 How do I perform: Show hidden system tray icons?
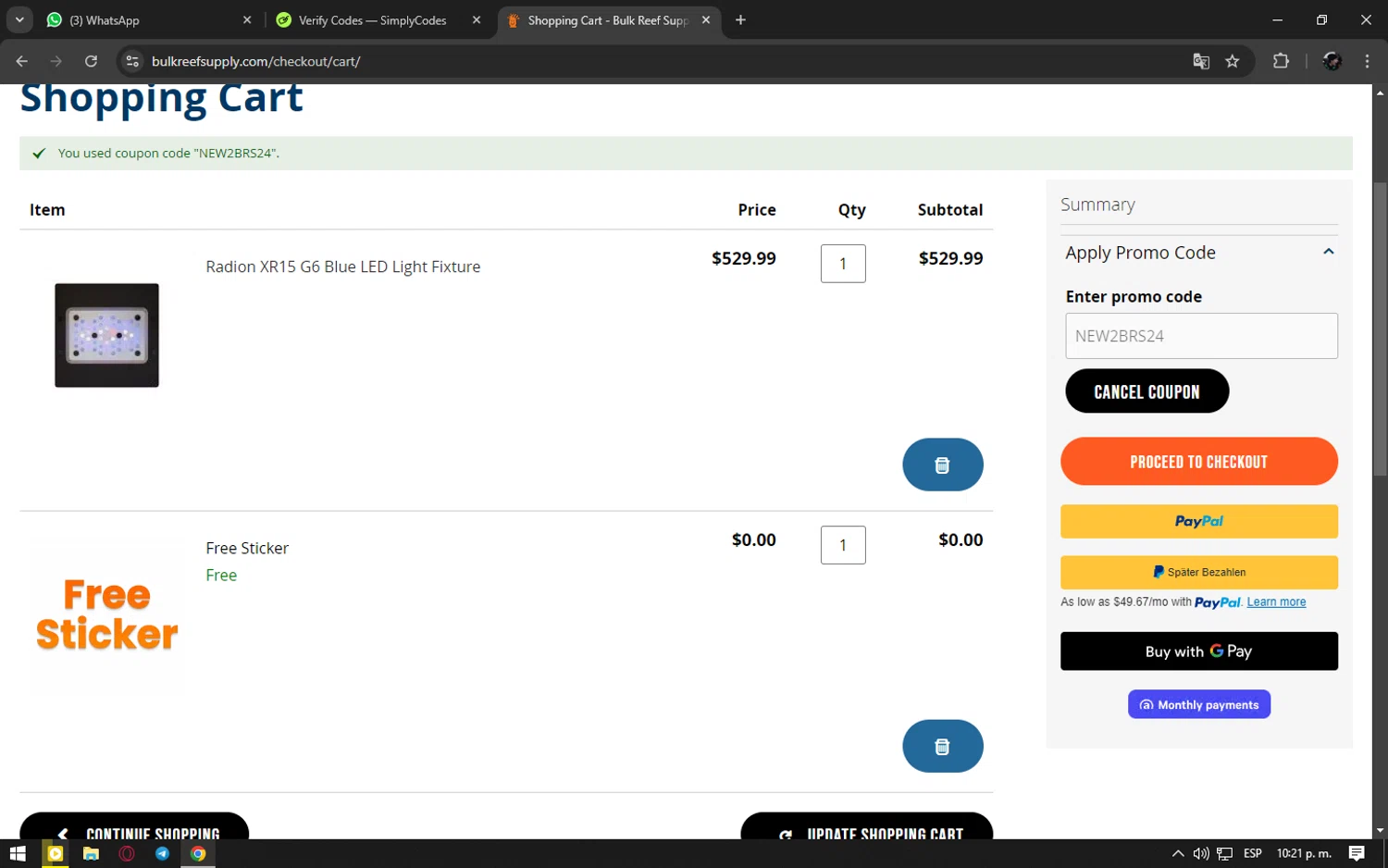point(1177,853)
